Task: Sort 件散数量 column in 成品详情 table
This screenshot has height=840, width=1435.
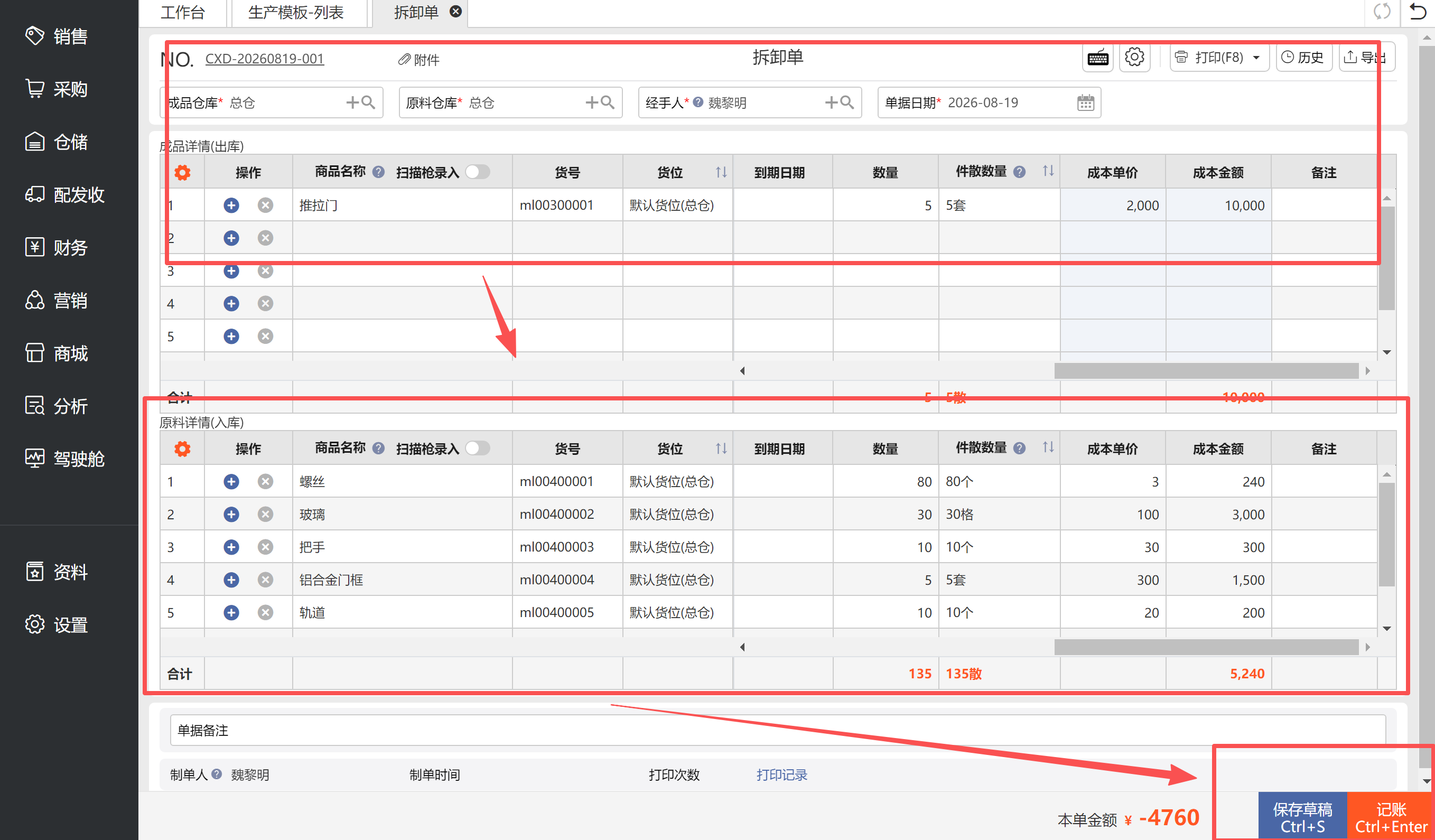Action: pyautogui.click(x=1048, y=170)
